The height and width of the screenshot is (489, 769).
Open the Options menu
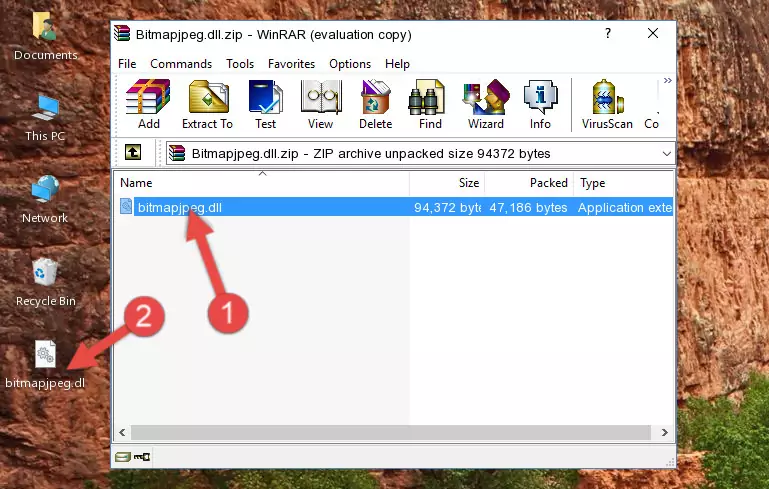[x=350, y=64]
